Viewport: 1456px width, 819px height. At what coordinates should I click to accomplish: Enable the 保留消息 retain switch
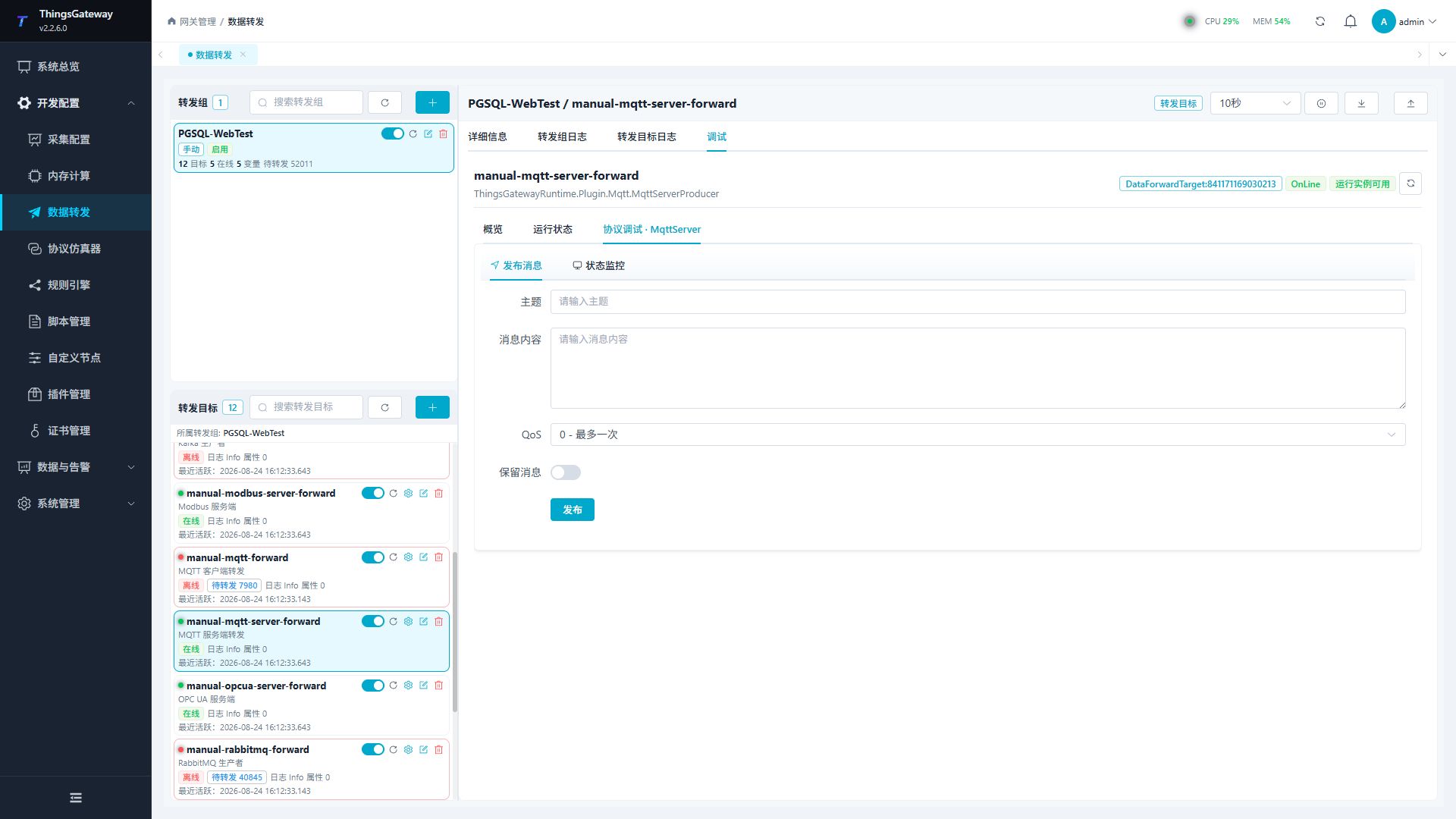pyautogui.click(x=566, y=472)
